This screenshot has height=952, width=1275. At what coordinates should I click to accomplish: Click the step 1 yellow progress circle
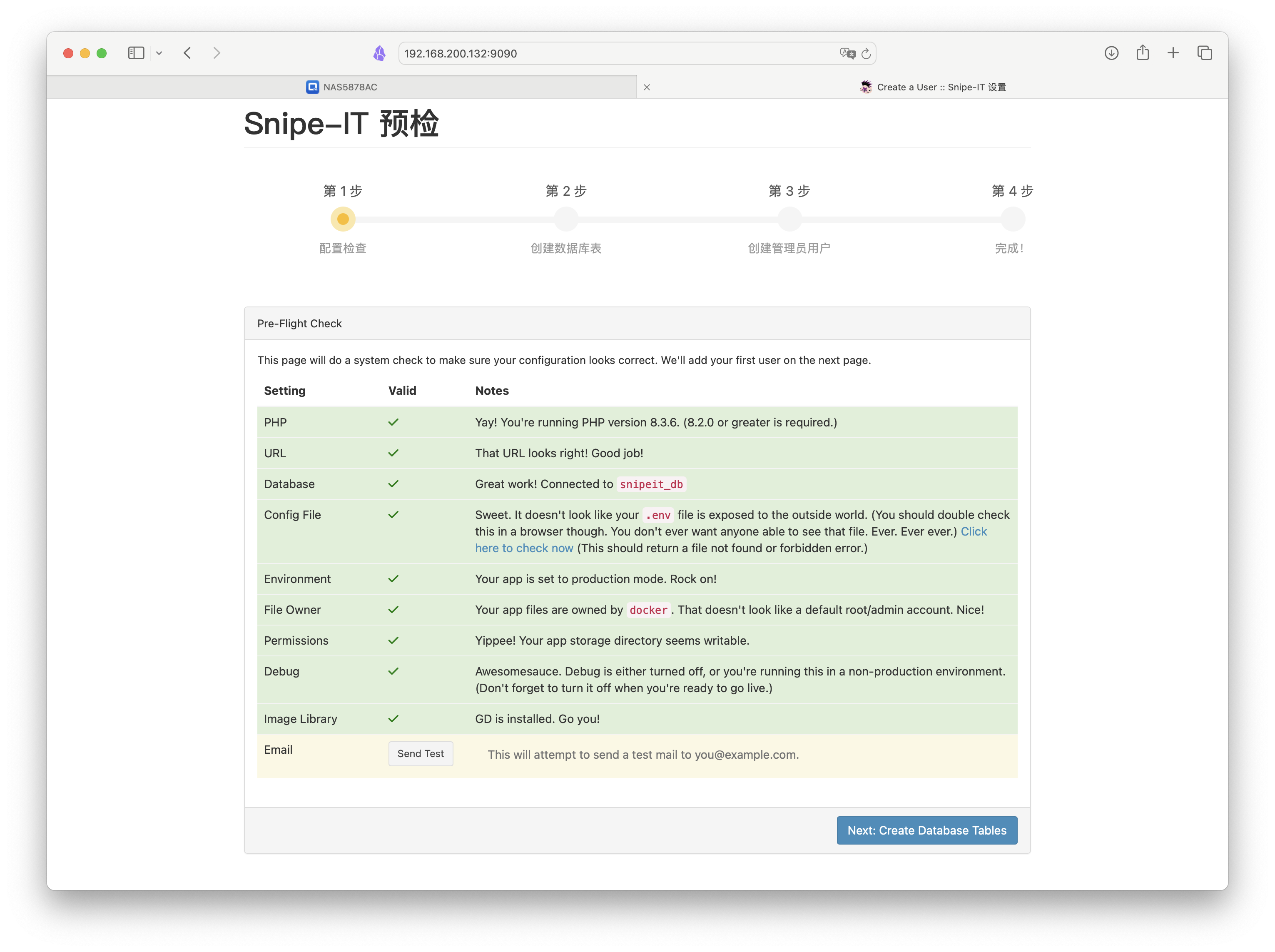click(x=343, y=219)
